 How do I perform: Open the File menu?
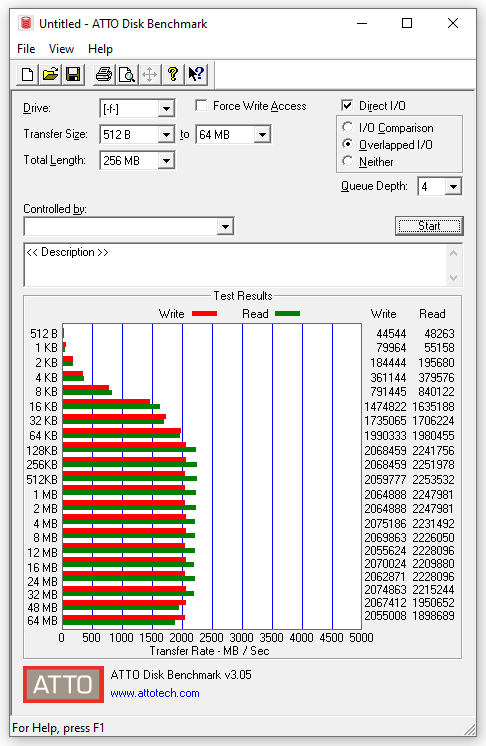tap(26, 49)
